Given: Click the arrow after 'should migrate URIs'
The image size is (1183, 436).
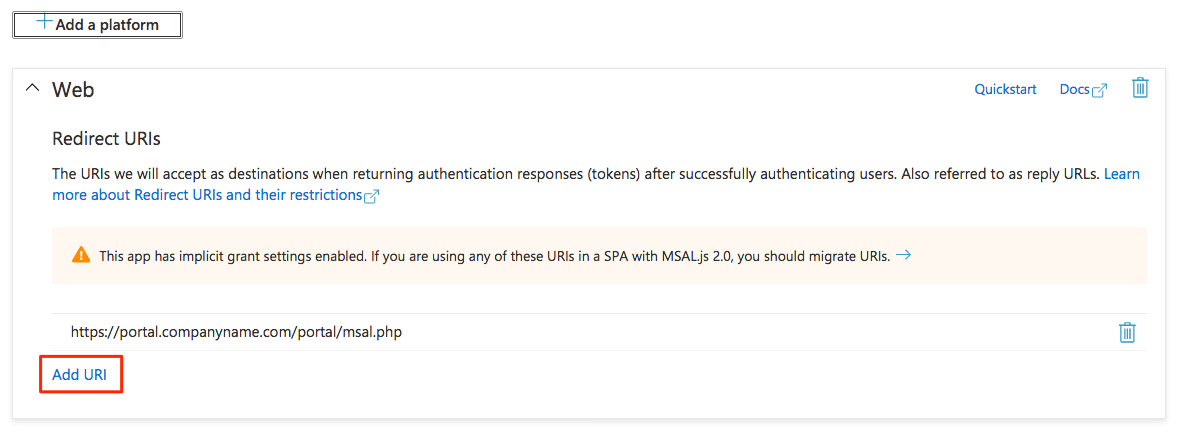Looking at the screenshot, I should point(903,255).
